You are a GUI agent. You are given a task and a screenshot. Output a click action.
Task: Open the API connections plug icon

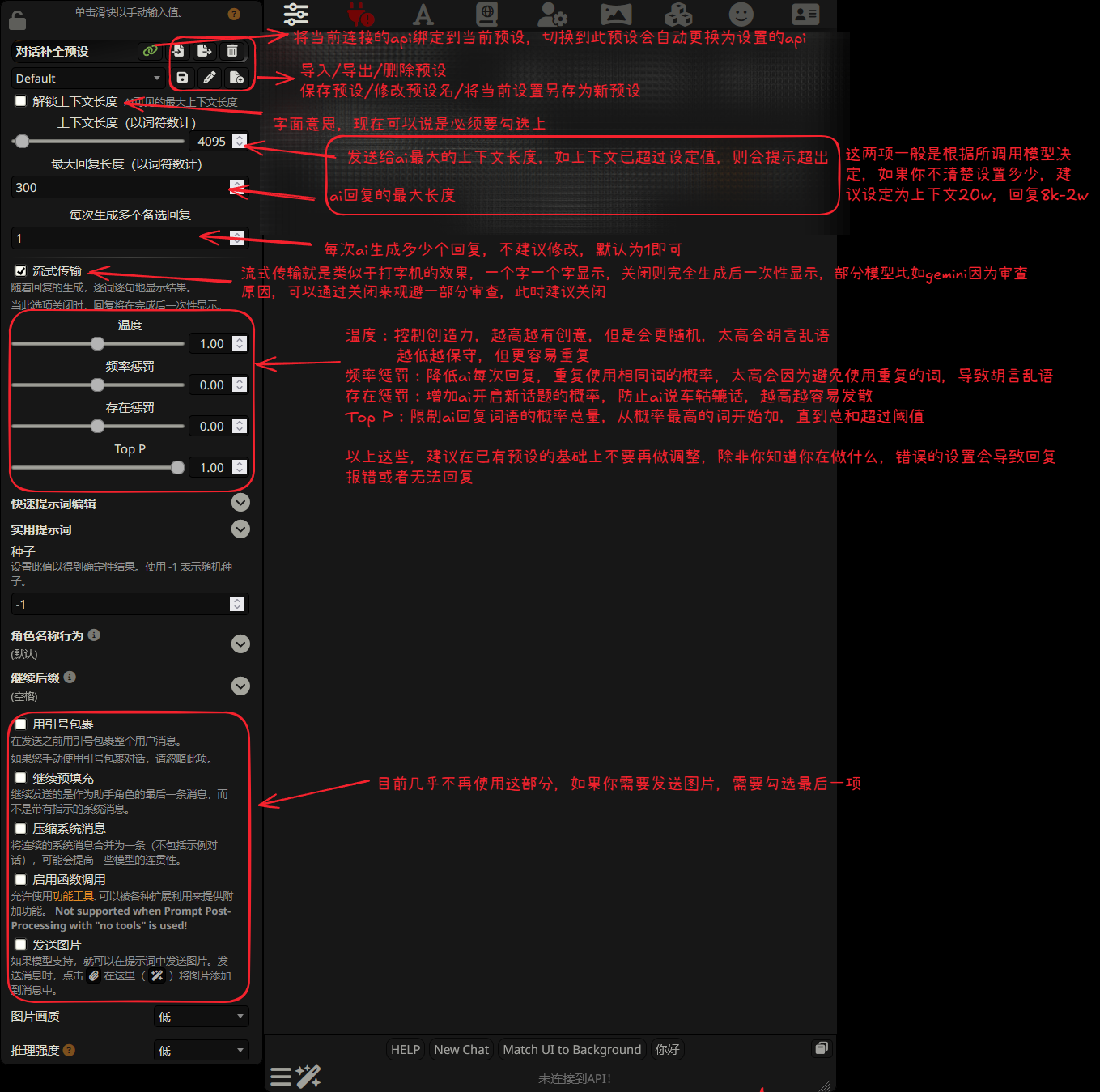(x=359, y=14)
